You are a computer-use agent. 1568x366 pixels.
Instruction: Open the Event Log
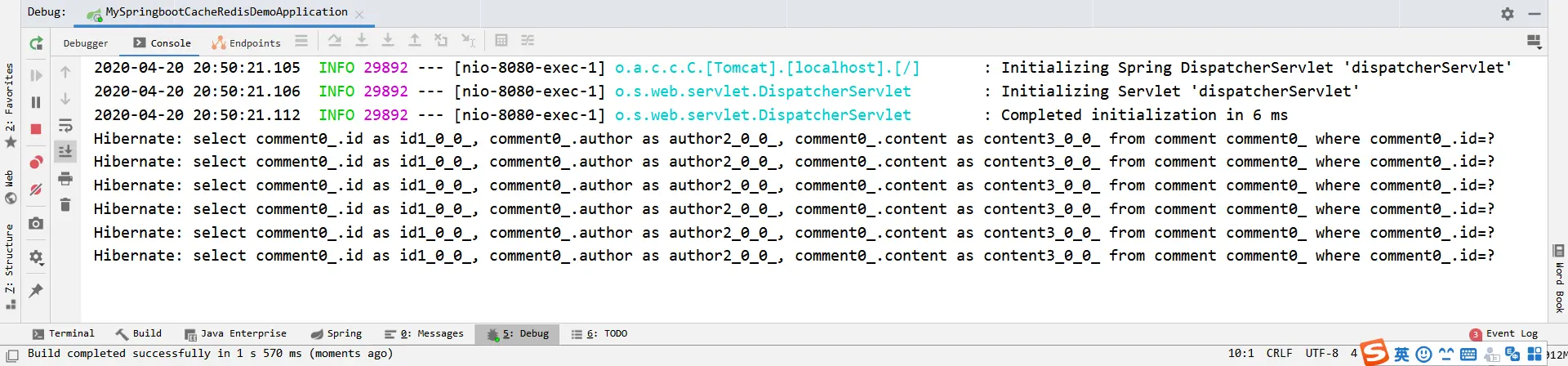[1503, 333]
